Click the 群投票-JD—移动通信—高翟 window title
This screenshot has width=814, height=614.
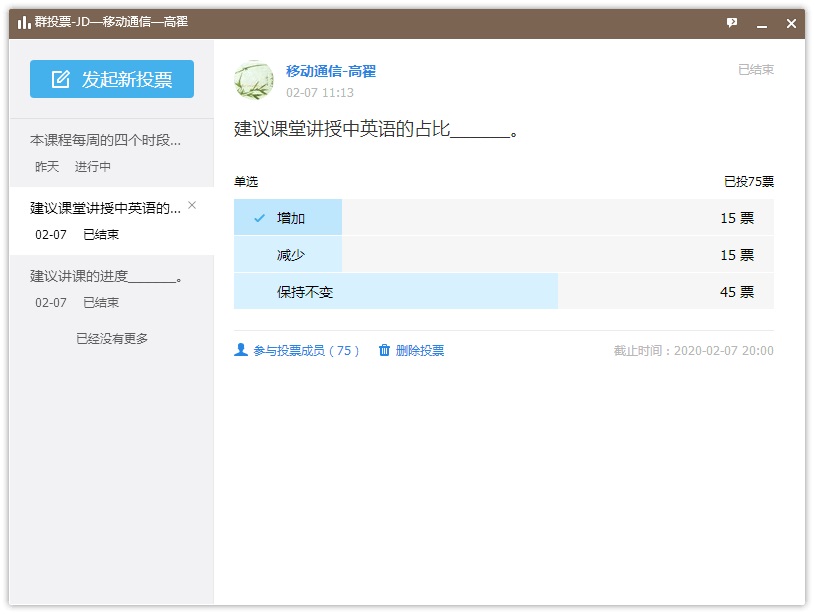111,22
